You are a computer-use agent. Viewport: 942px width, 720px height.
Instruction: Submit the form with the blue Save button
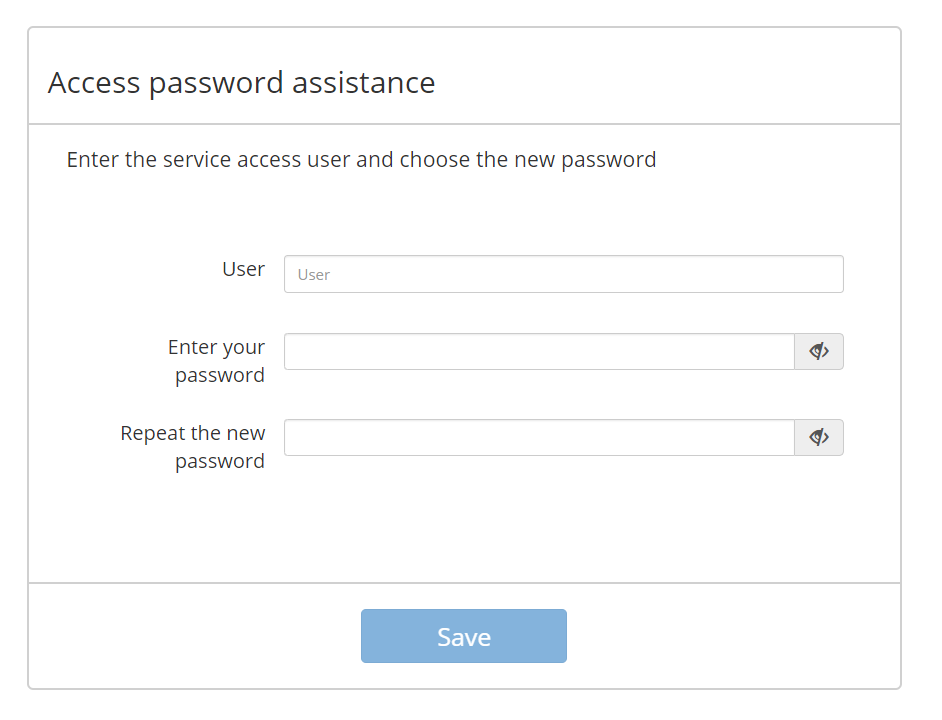[464, 636]
